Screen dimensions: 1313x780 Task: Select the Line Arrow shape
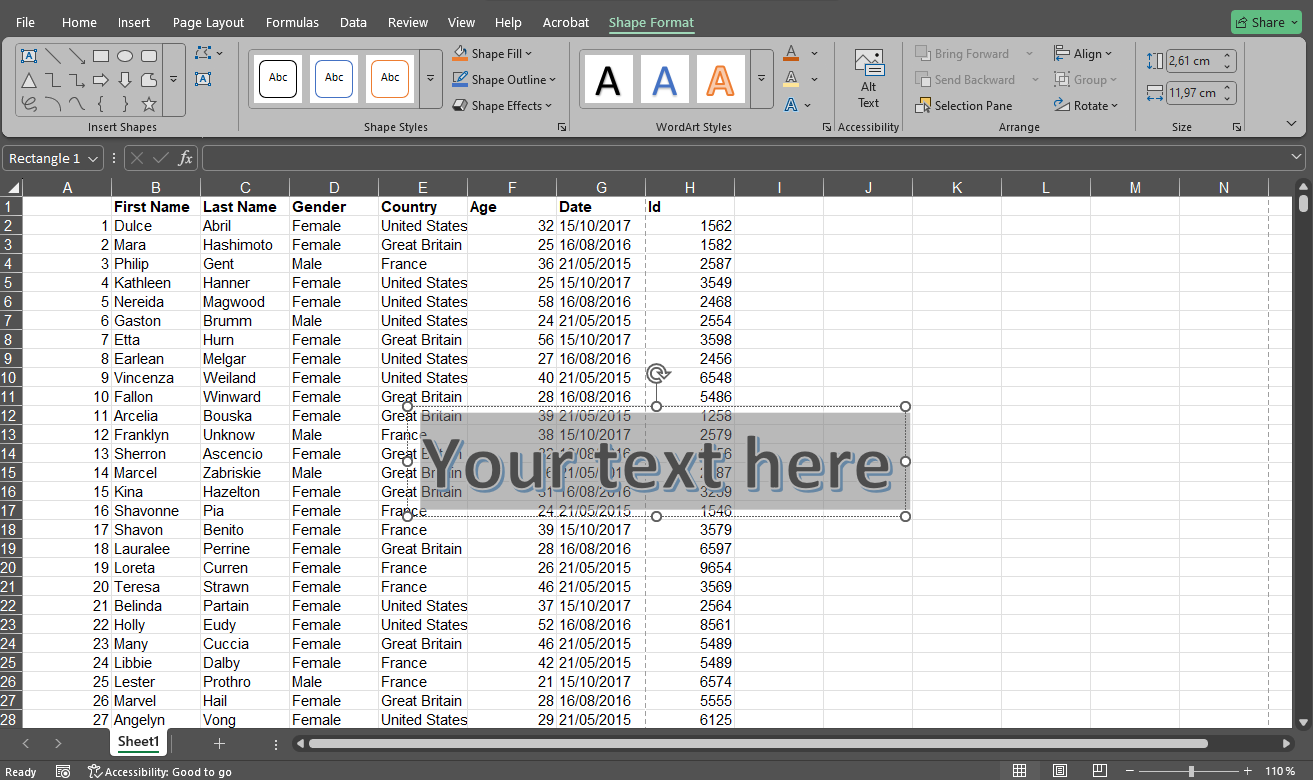(x=77, y=56)
